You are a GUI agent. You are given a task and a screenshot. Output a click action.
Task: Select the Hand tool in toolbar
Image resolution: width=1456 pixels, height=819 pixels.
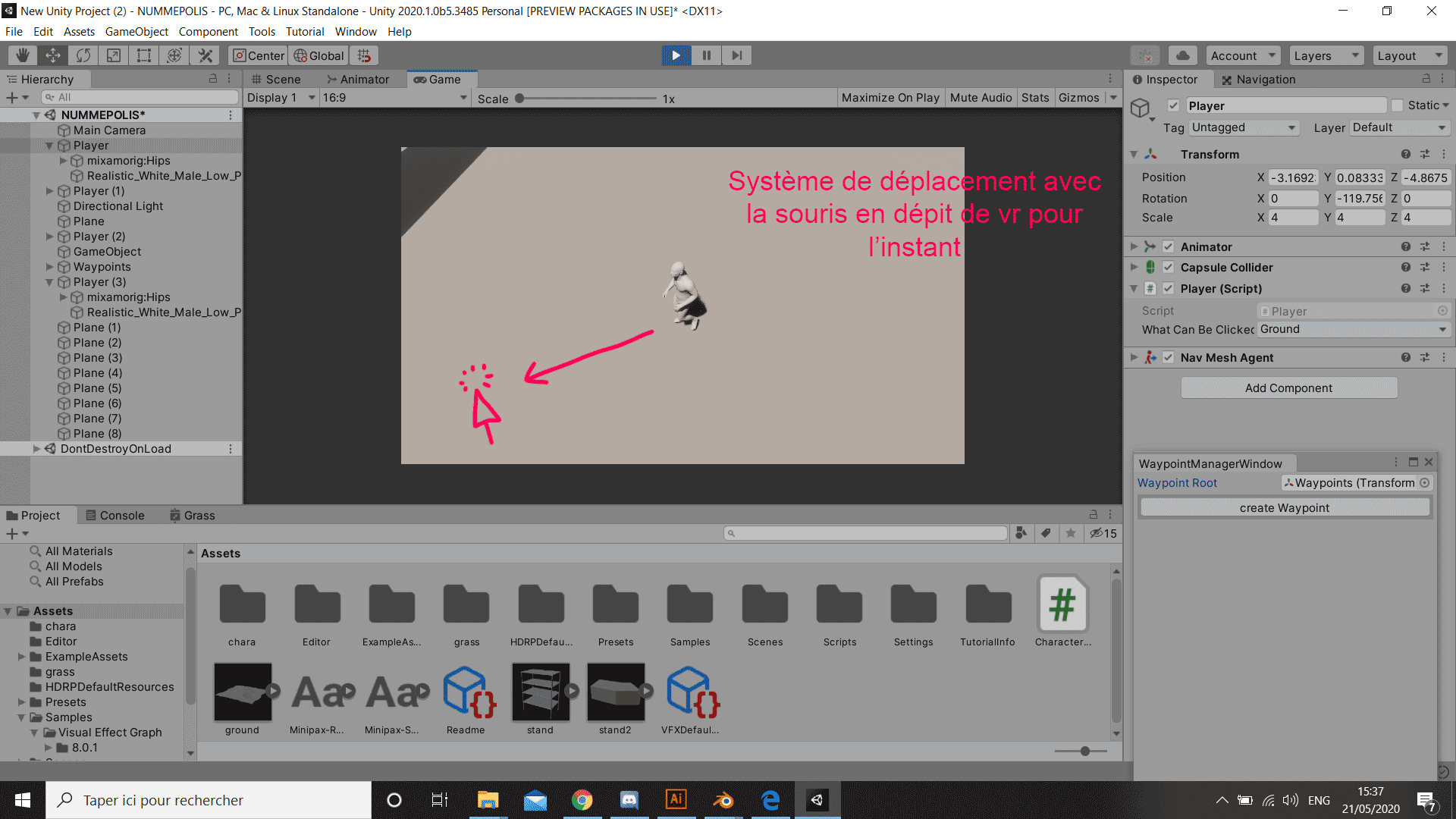(x=23, y=55)
